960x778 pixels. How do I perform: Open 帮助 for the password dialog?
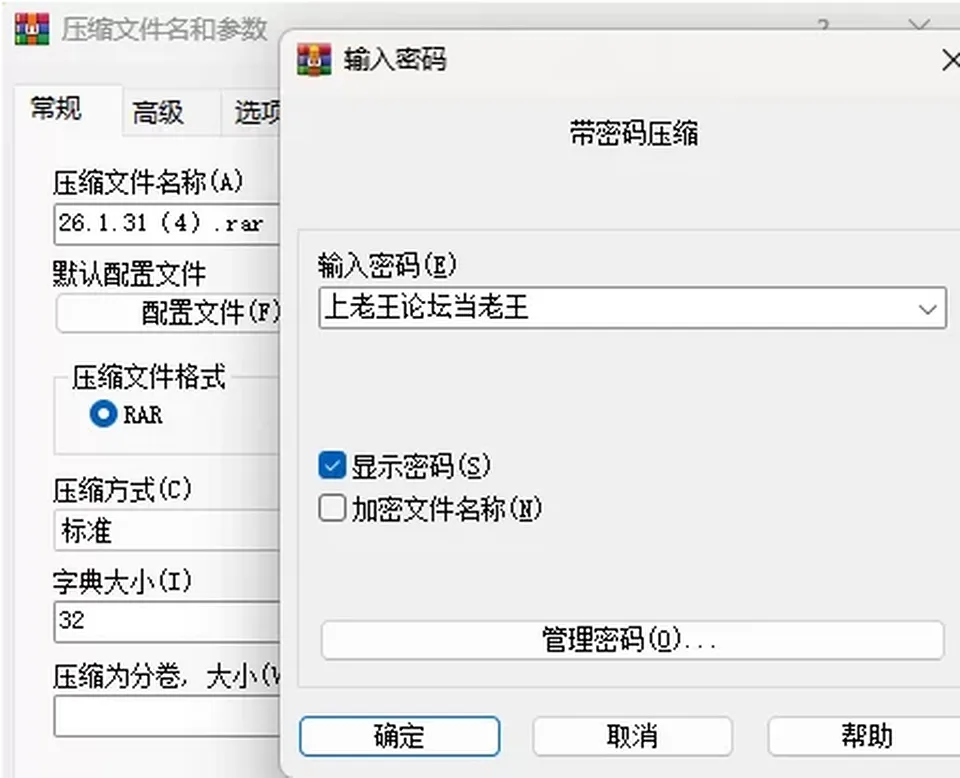pos(864,736)
